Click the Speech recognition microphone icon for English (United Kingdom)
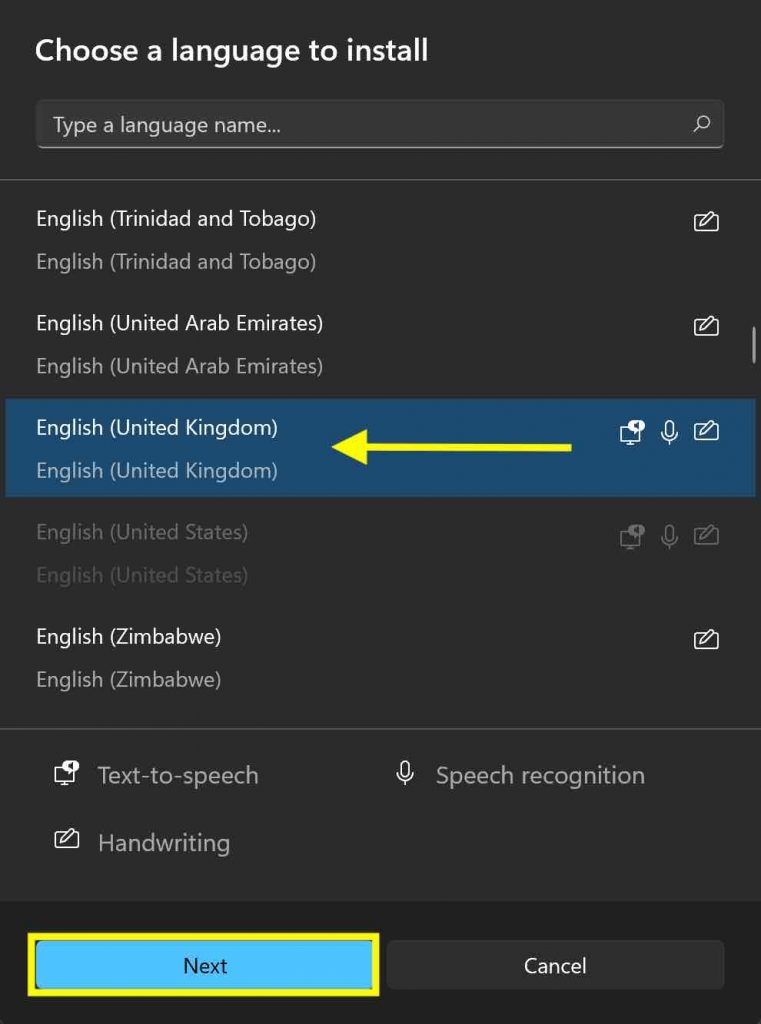Screen dimensions: 761x1024 [668, 432]
